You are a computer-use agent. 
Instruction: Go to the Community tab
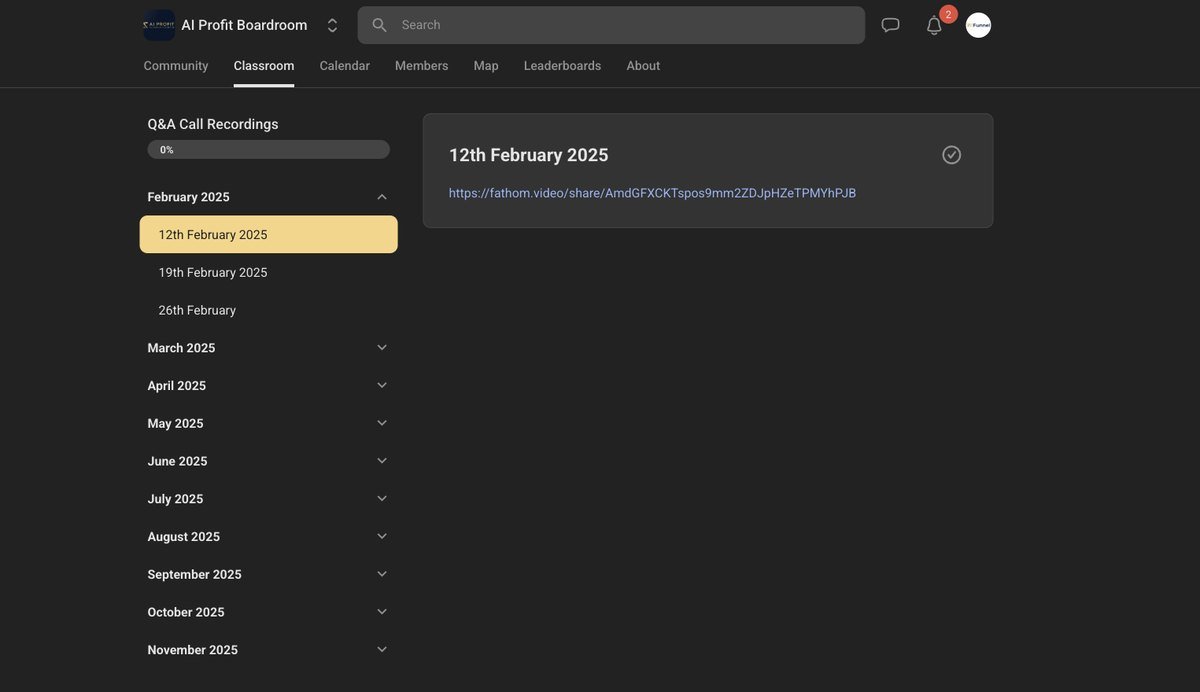(x=176, y=66)
